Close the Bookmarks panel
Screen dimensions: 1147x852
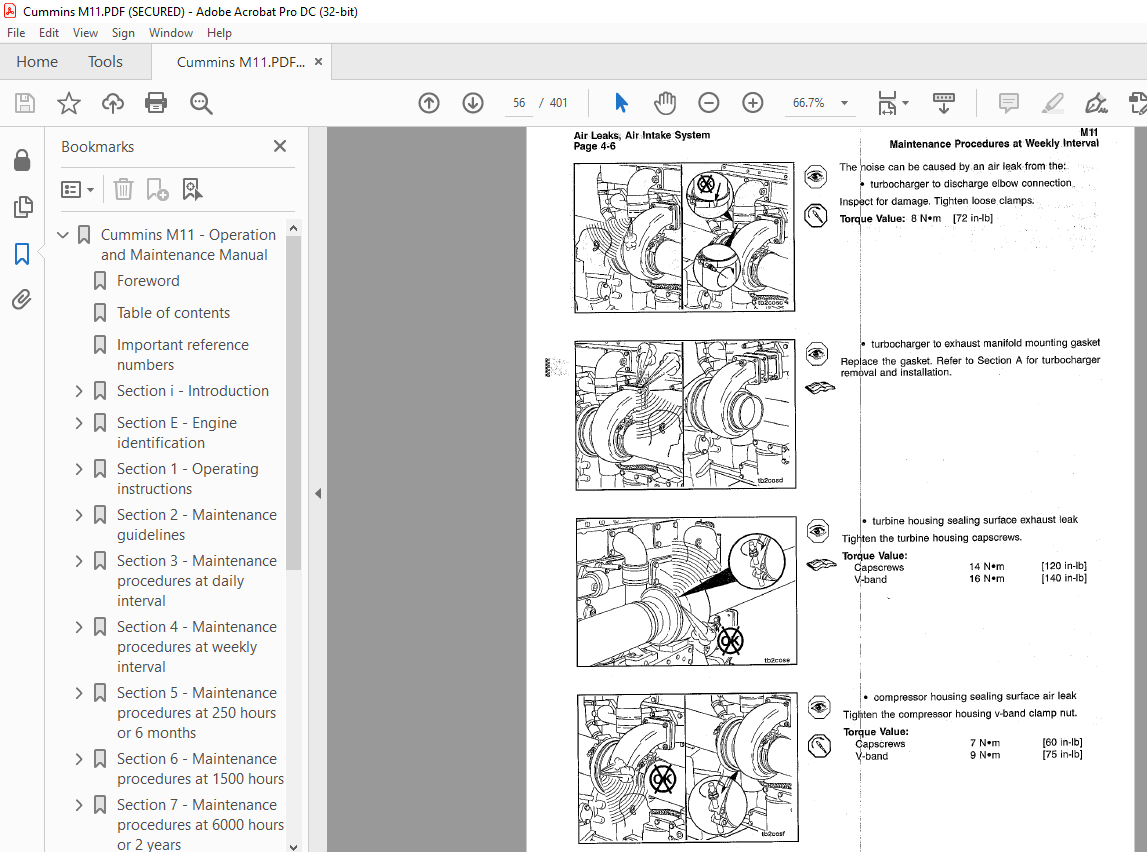pyautogui.click(x=279, y=146)
